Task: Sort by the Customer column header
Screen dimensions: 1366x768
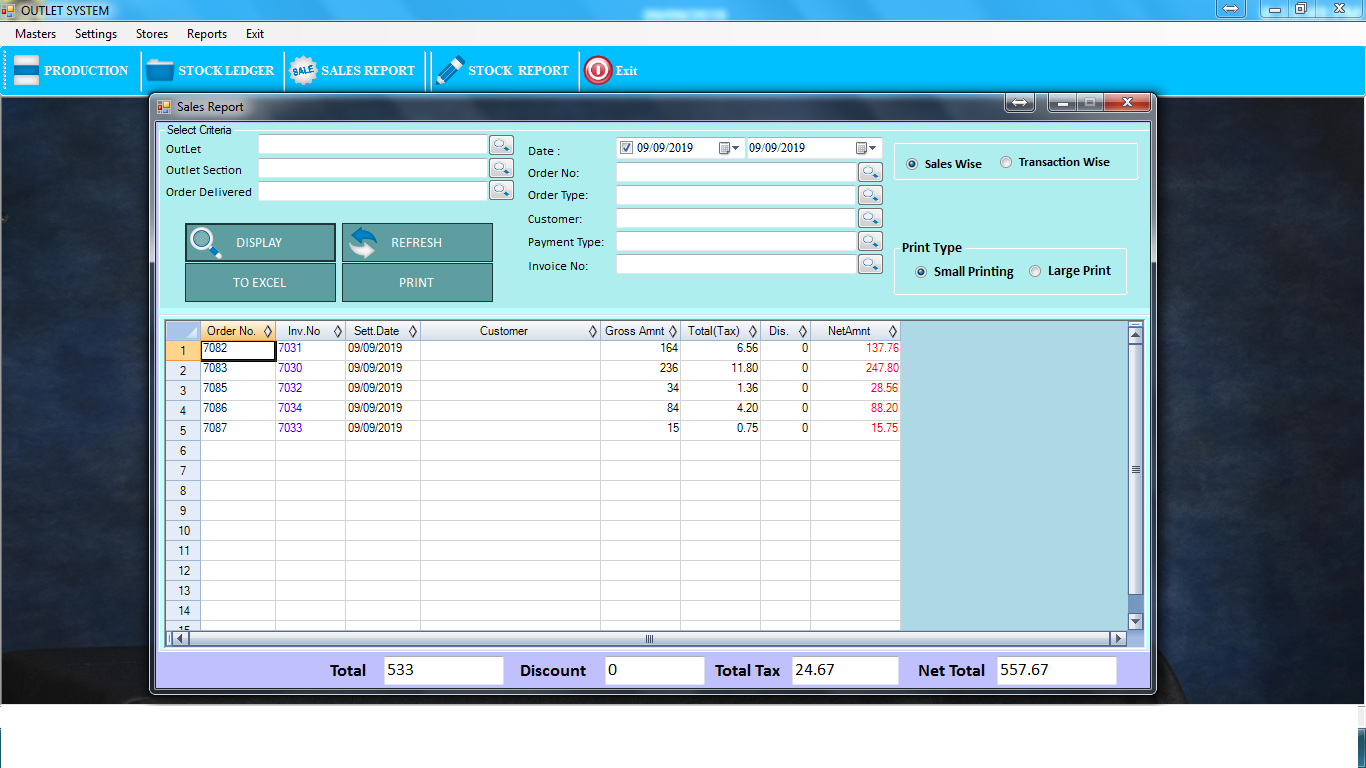Action: click(511, 331)
